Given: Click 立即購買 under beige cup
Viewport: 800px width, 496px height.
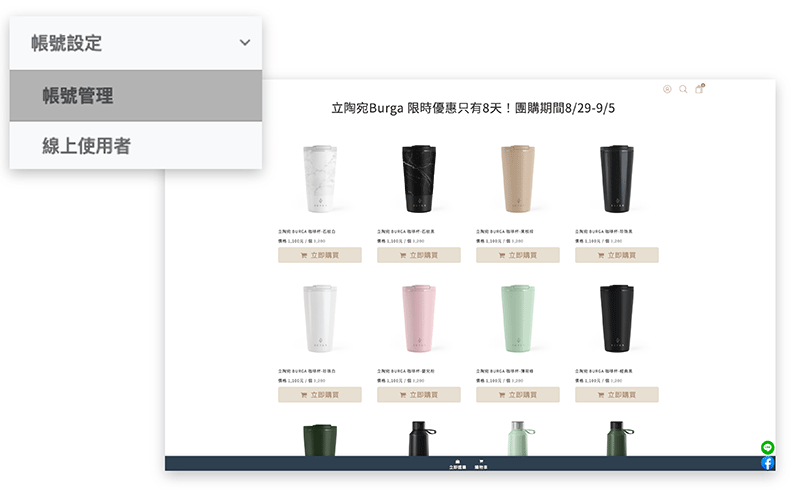Looking at the screenshot, I should (518, 255).
